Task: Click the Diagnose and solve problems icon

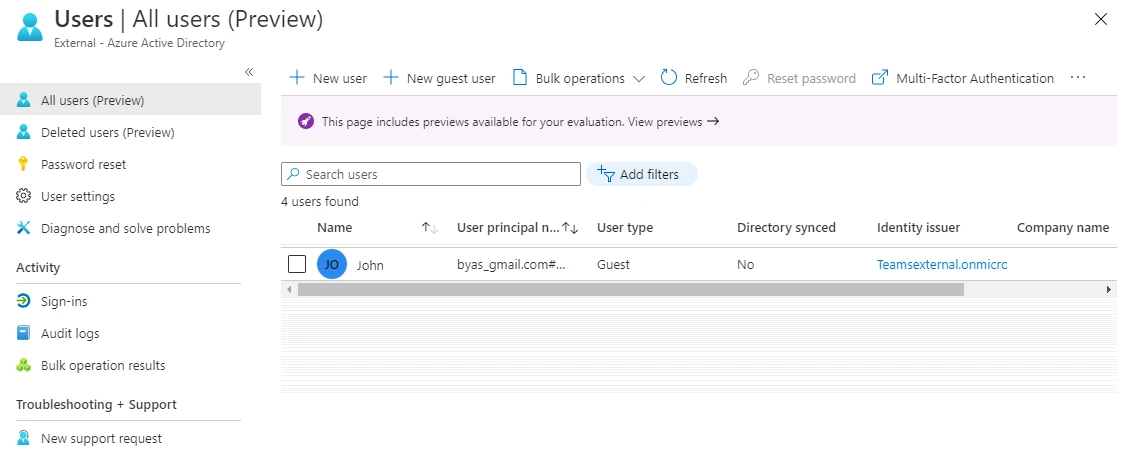Action: pyautogui.click(x=24, y=228)
